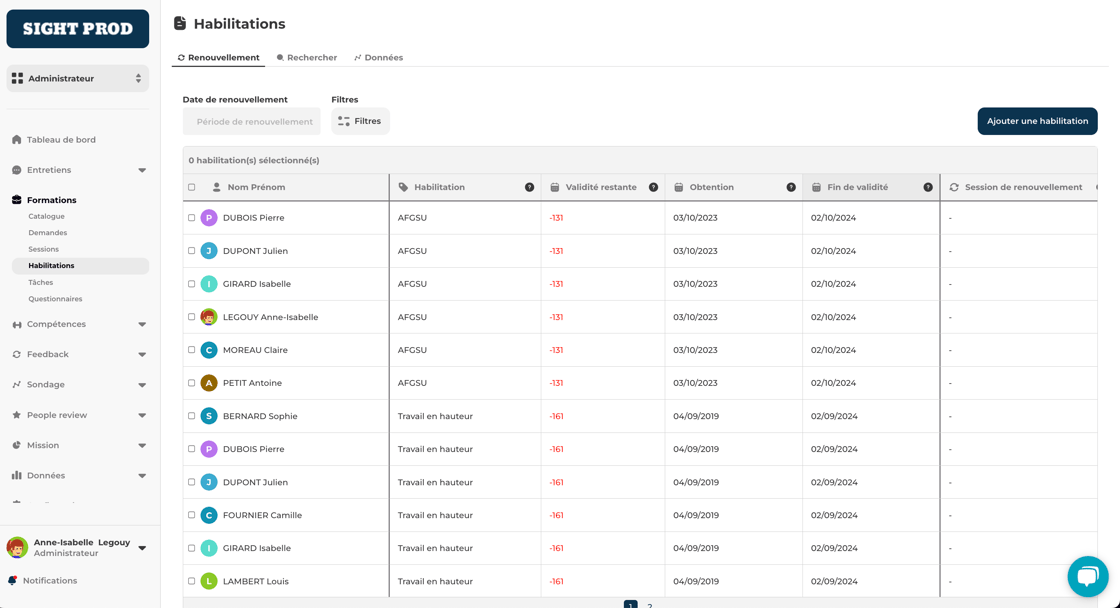Click help icon beside Fin de validité column

tap(928, 187)
